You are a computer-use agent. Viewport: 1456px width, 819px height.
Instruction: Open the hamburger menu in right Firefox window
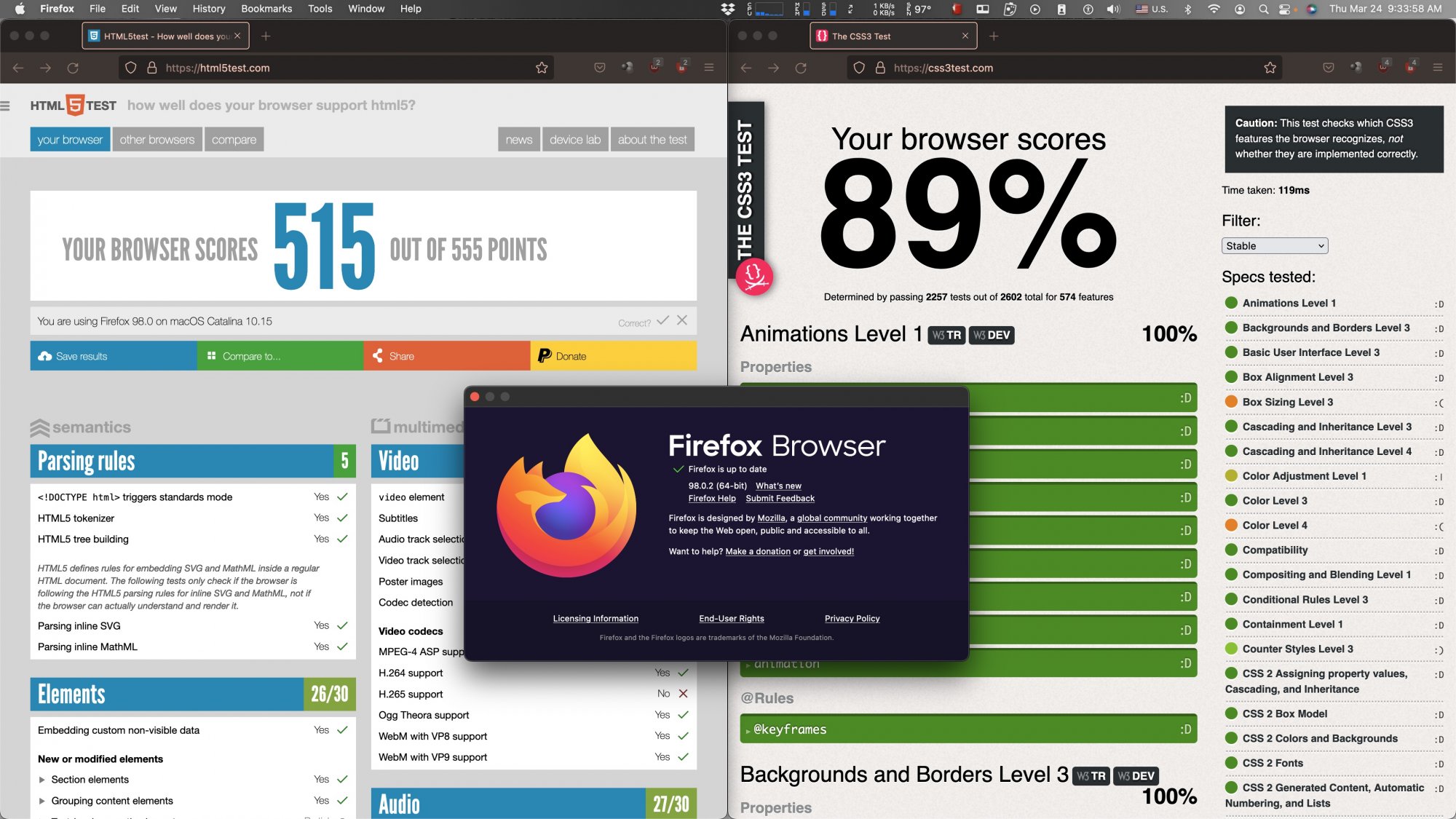[1437, 68]
